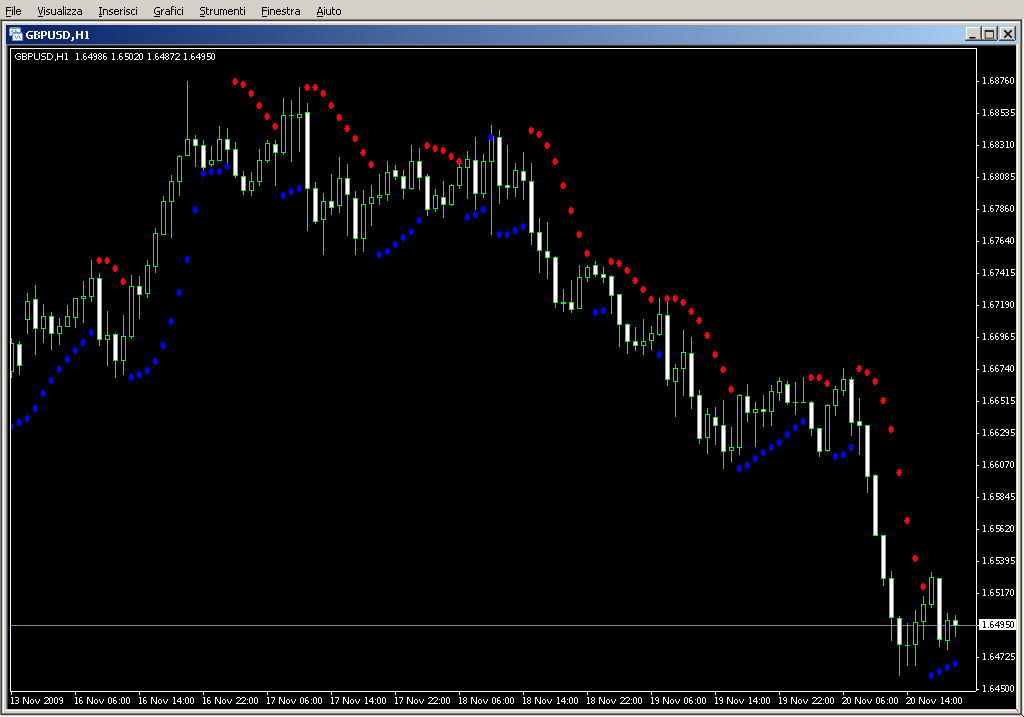Click the 20 Nov 14:00 time label
The image size is (1024, 717).
[934, 701]
